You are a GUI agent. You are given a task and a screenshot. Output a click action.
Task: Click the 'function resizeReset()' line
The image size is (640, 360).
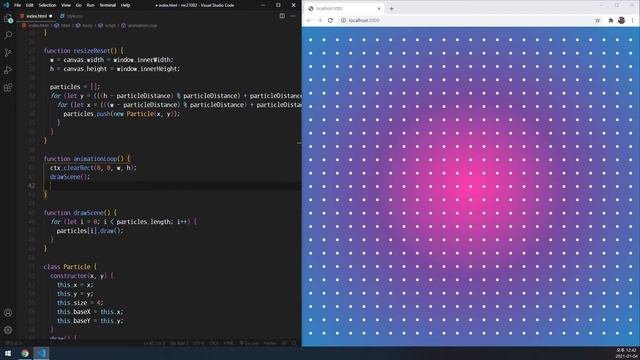83,51
